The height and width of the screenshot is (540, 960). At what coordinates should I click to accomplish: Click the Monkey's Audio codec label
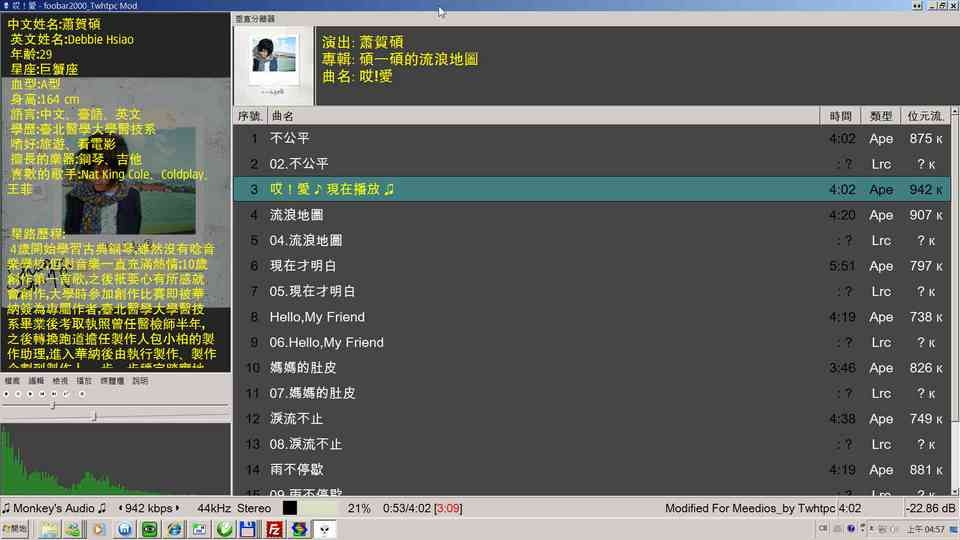pyautogui.click(x=54, y=508)
